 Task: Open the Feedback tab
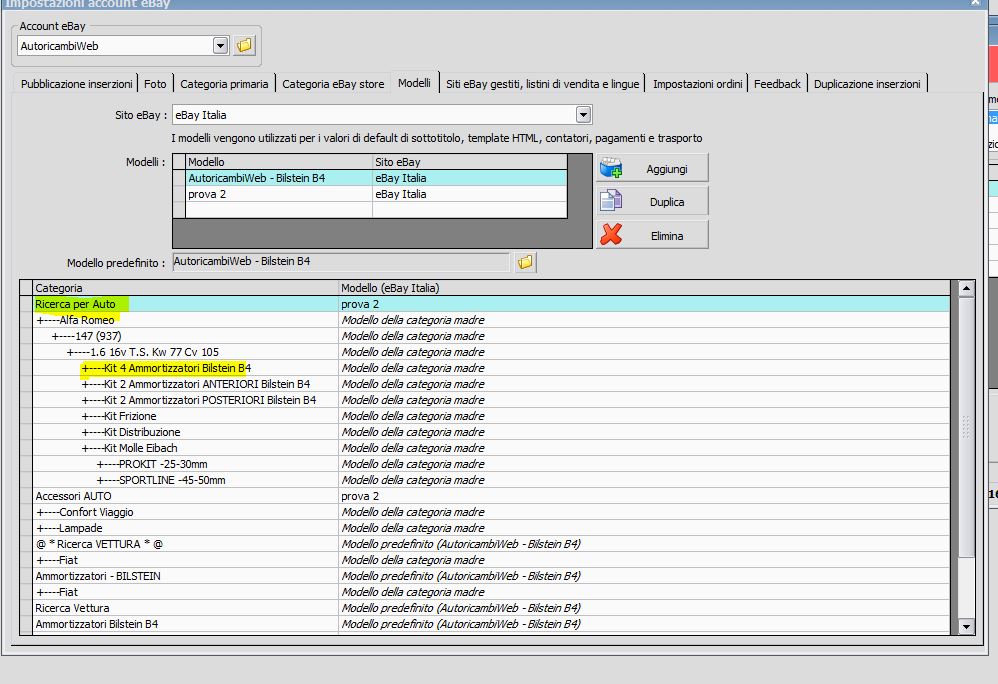pyautogui.click(x=777, y=84)
